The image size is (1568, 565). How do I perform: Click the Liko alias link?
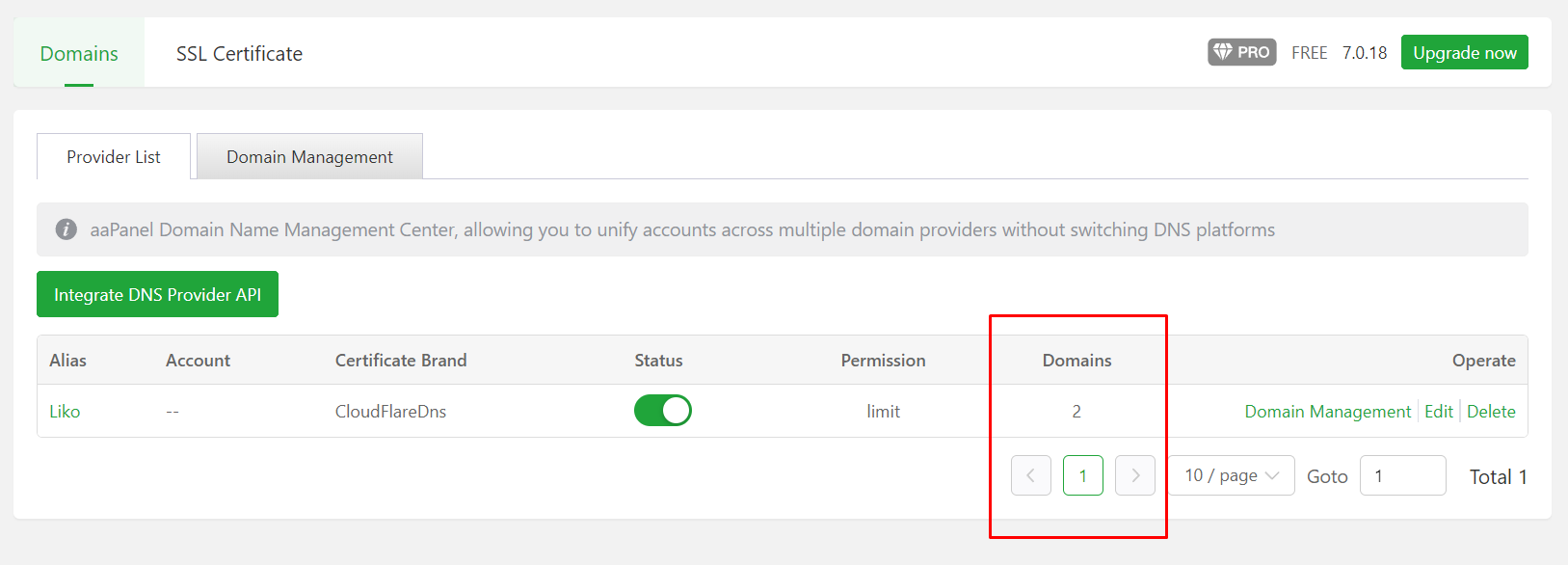(x=65, y=412)
